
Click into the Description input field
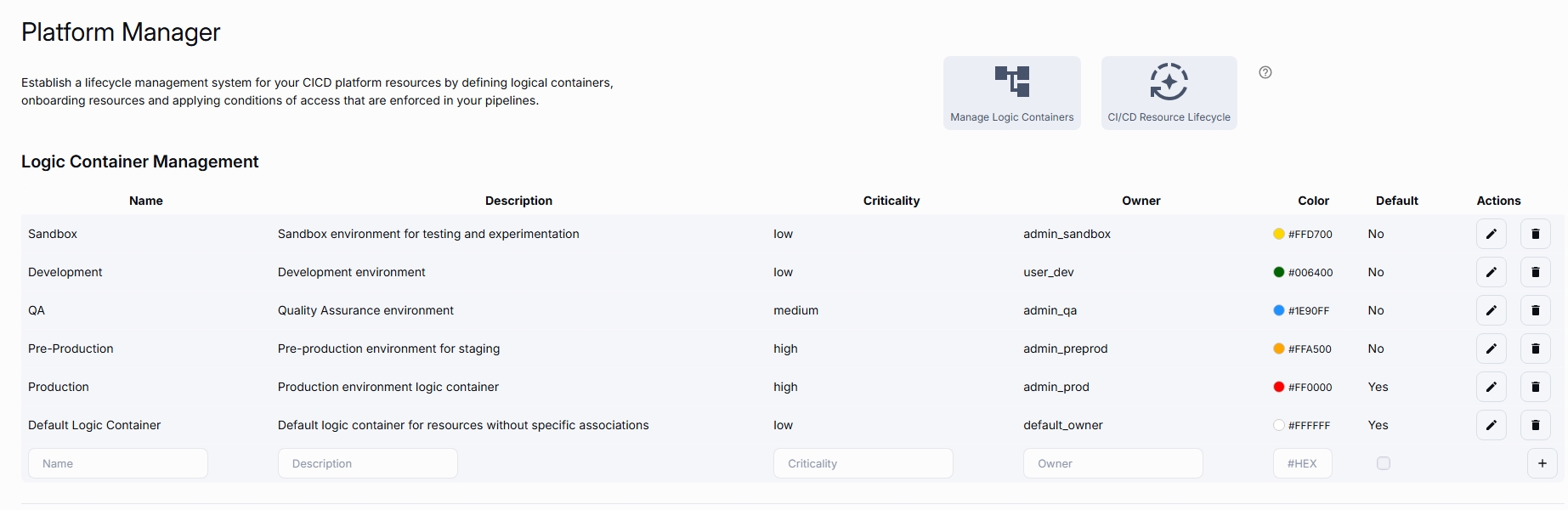click(367, 463)
